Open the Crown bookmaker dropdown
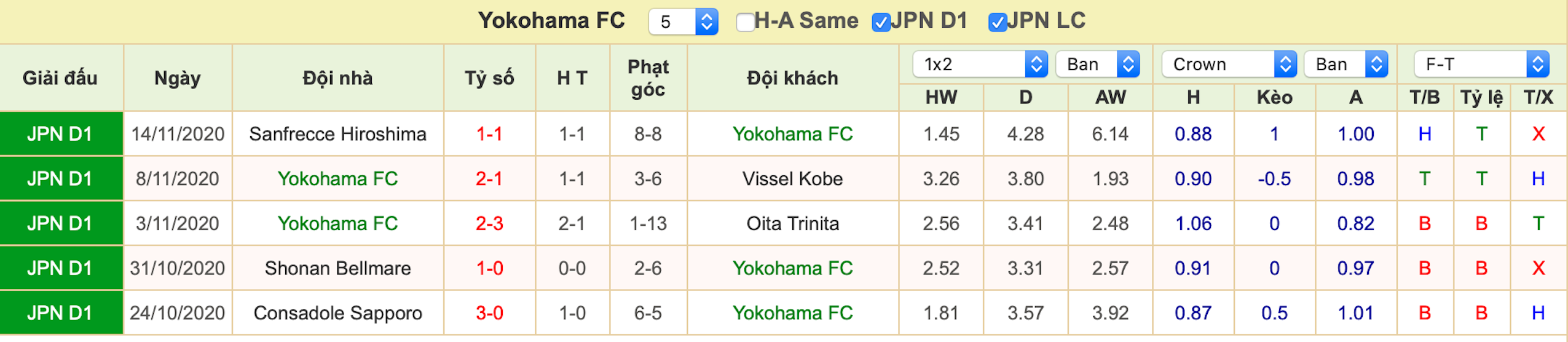This screenshot has height=342, width=1568. 1229,64
